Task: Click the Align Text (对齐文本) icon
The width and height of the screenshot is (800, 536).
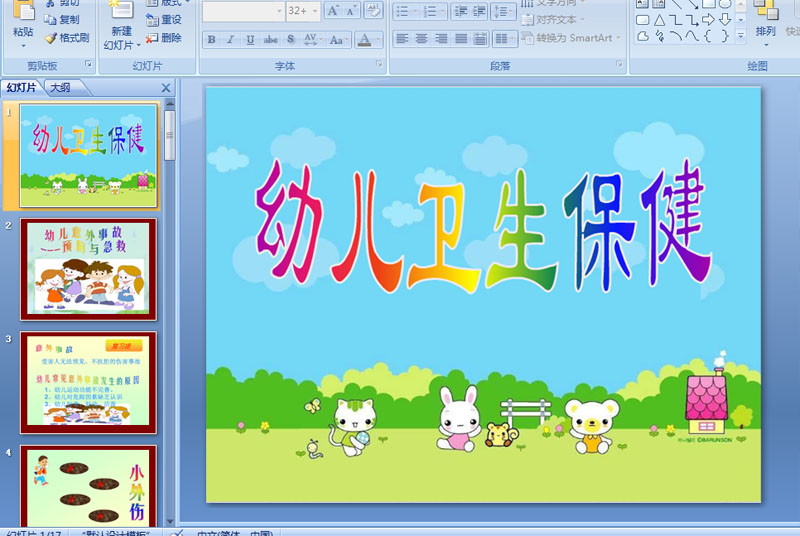Action: (528, 20)
